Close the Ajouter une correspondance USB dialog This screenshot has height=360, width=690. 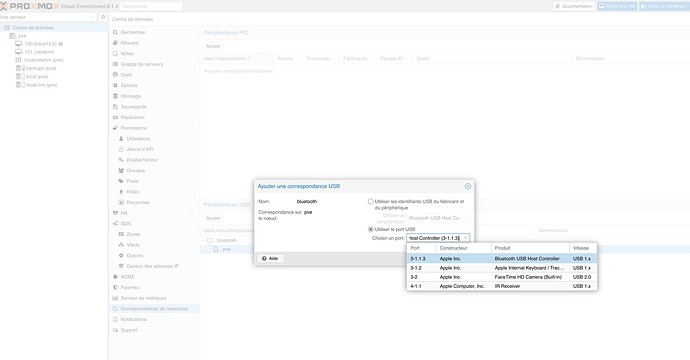point(468,186)
